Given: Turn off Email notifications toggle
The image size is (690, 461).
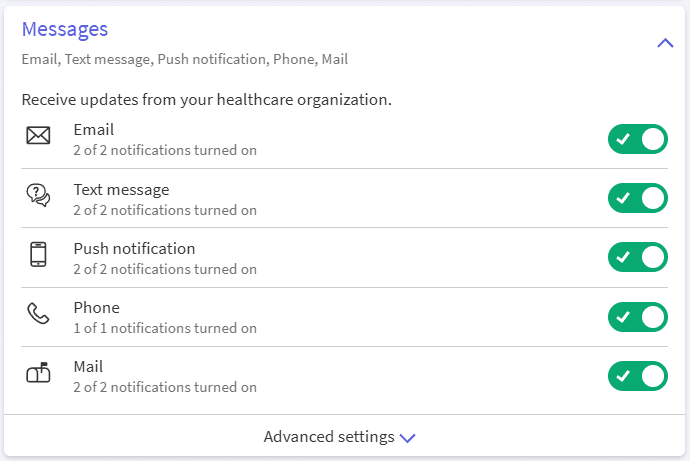Looking at the screenshot, I should pos(637,139).
